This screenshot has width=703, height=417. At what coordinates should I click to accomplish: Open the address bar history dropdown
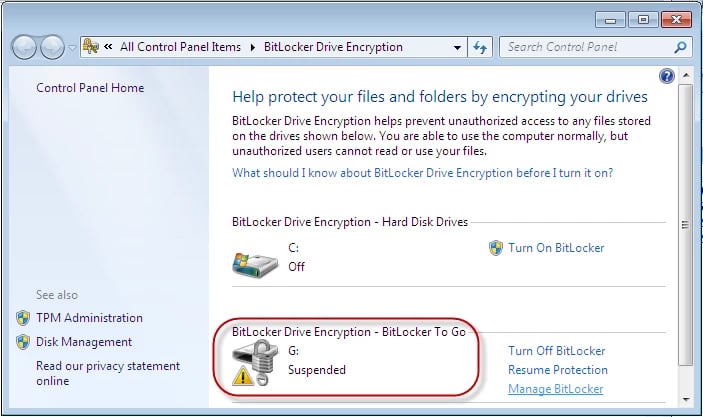457,47
